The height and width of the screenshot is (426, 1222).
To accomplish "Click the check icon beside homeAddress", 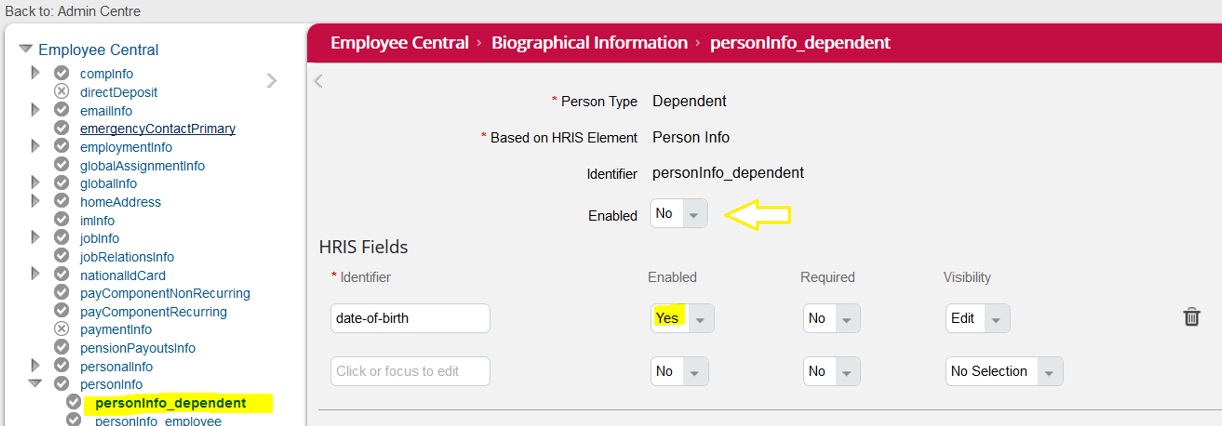I will click(61, 201).
